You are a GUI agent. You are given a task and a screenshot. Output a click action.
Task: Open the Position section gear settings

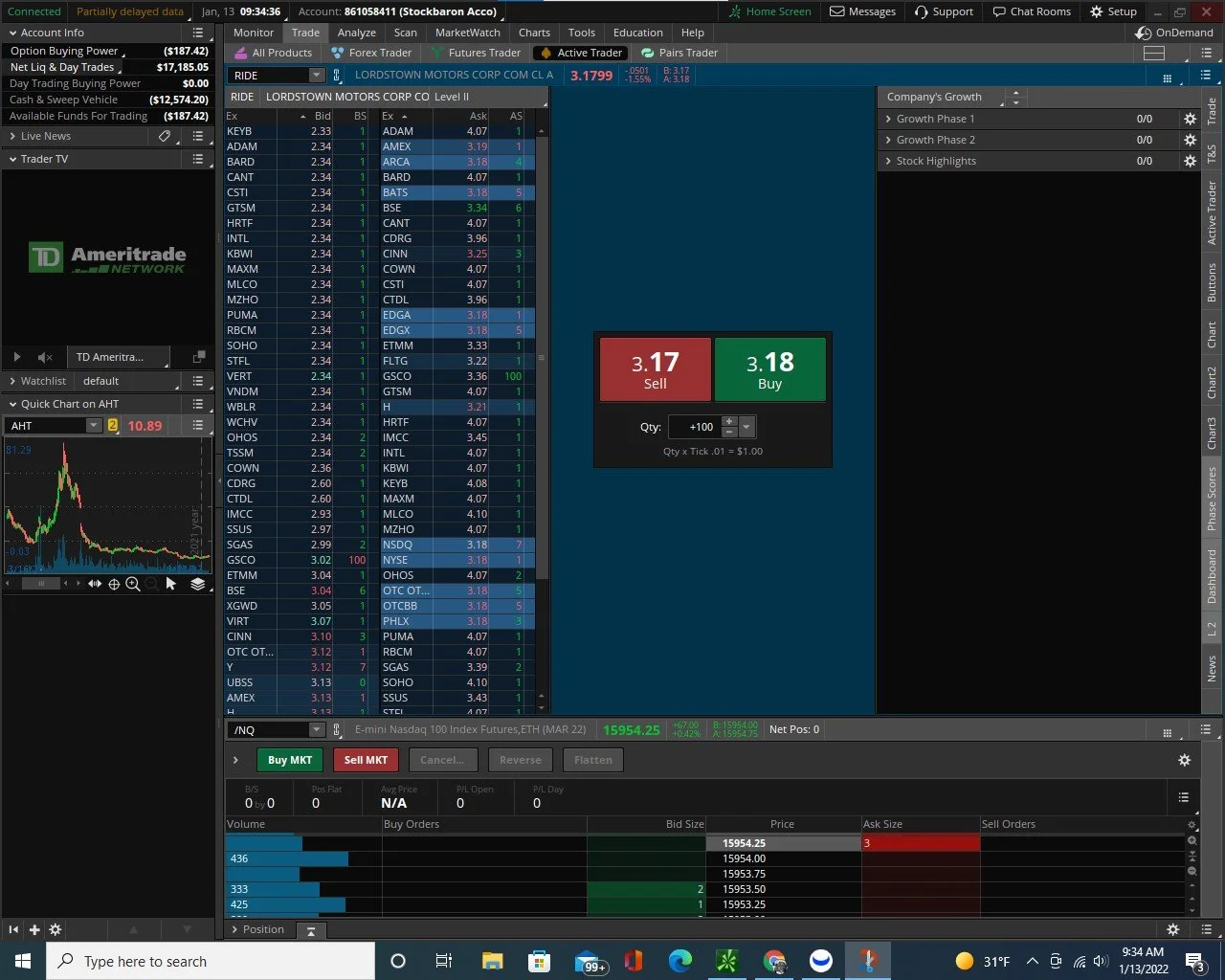[1173, 929]
